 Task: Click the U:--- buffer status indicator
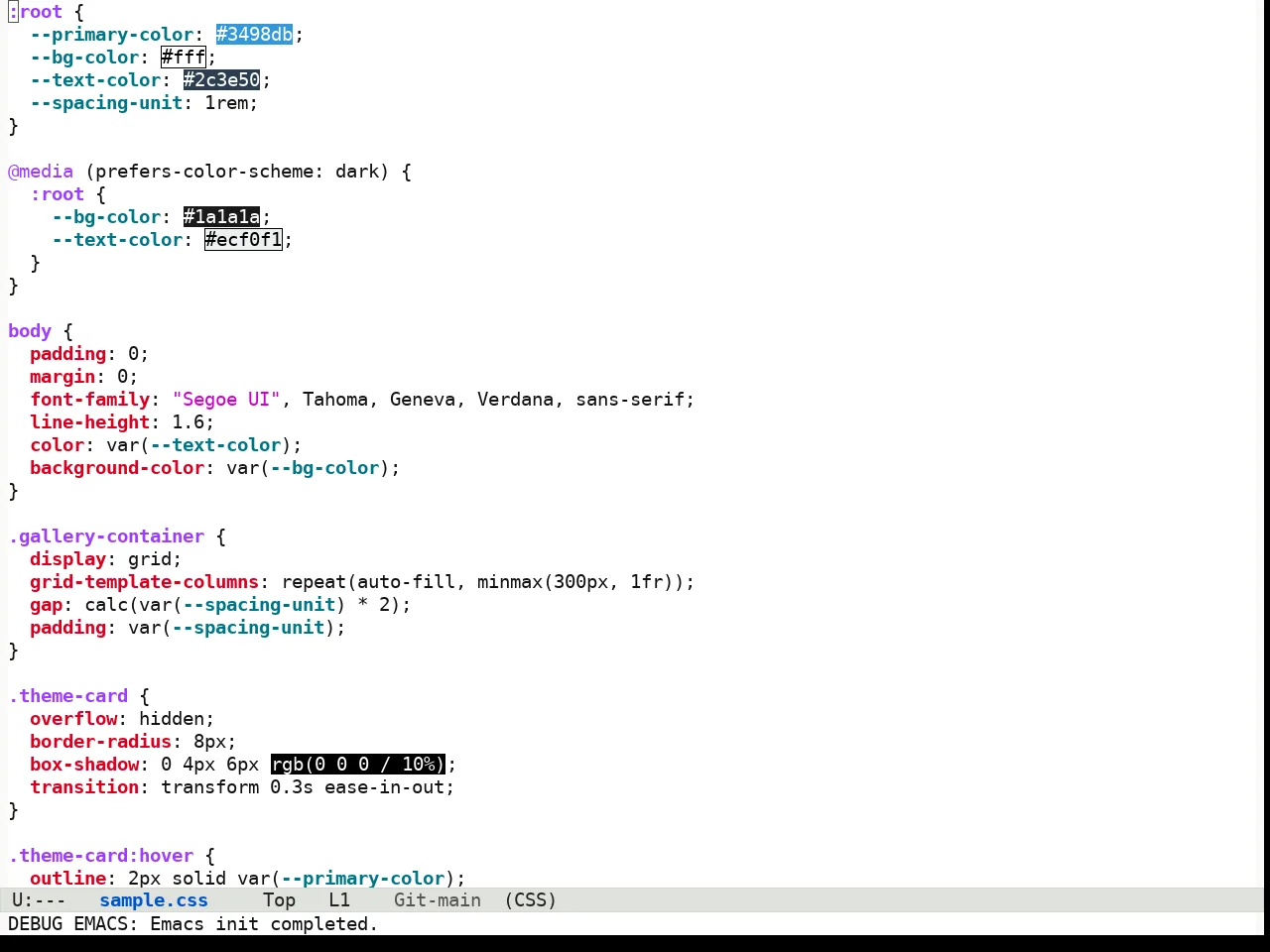[39, 900]
